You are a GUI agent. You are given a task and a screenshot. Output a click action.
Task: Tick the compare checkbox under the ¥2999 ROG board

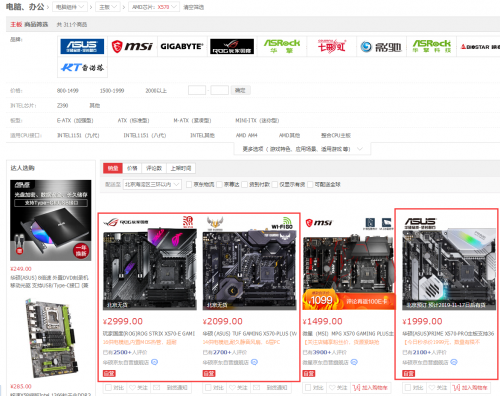click(x=108, y=388)
